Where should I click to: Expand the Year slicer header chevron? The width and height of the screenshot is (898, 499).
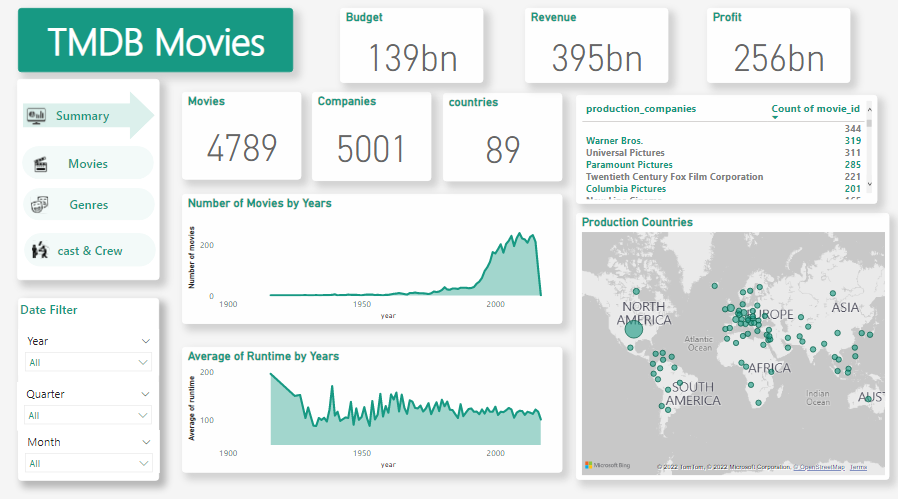click(x=146, y=341)
